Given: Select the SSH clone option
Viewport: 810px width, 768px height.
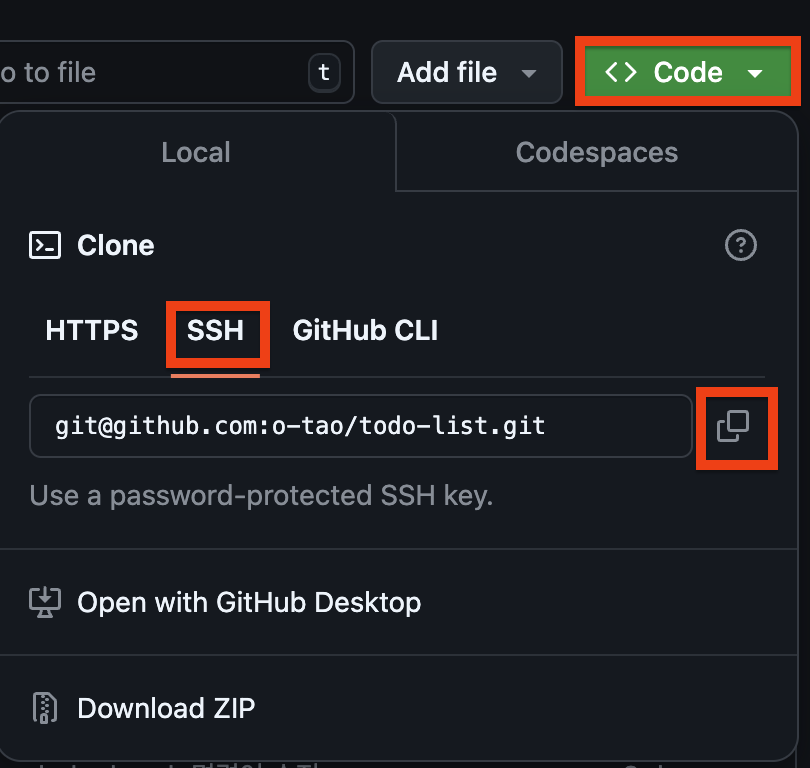Looking at the screenshot, I should tap(215, 331).
